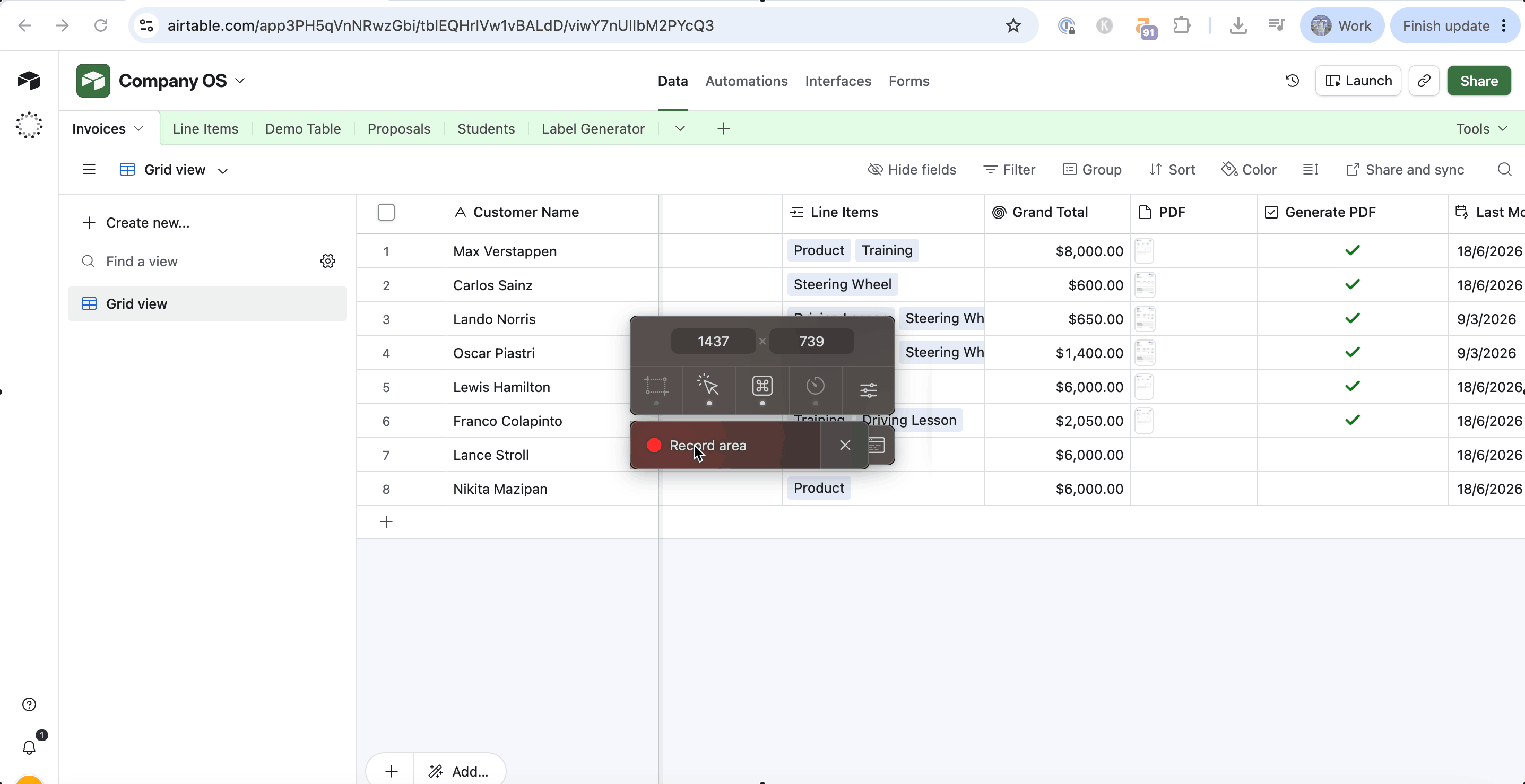Enable Generate PDF for Lance Stroll
1525x784 pixels.
coord(1352,455)
